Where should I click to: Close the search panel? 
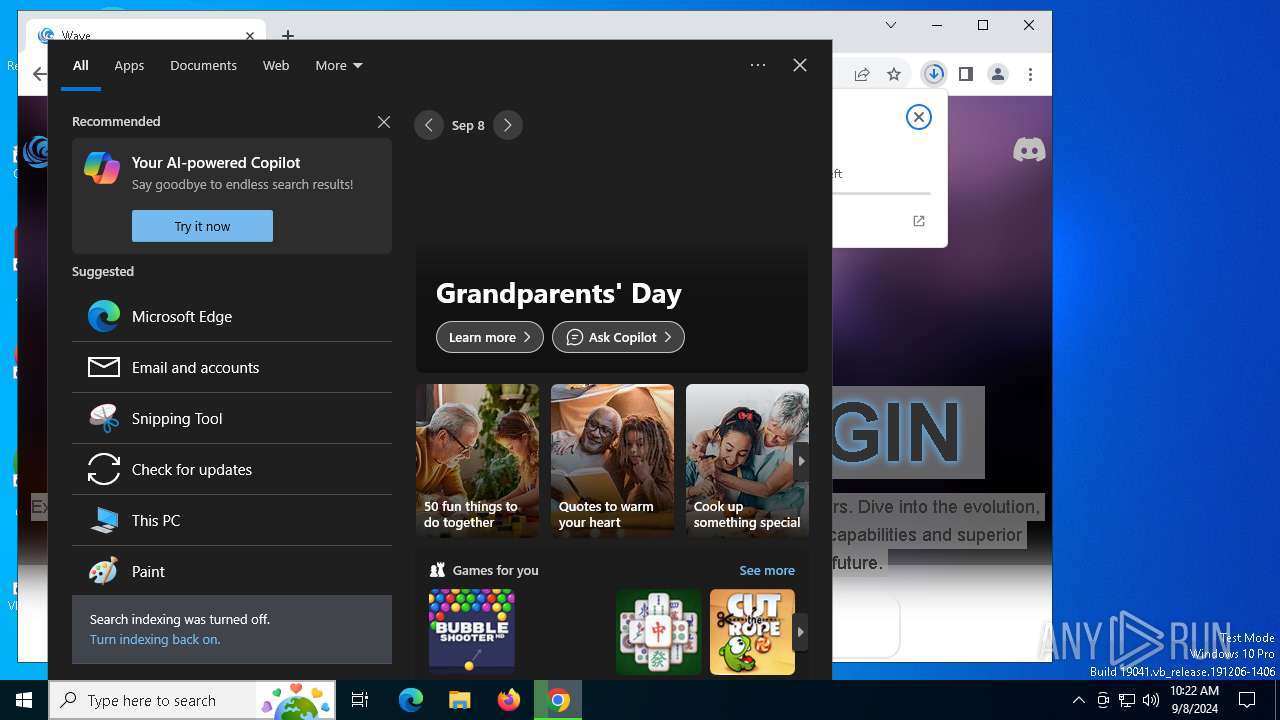click(x=800, y=65)
